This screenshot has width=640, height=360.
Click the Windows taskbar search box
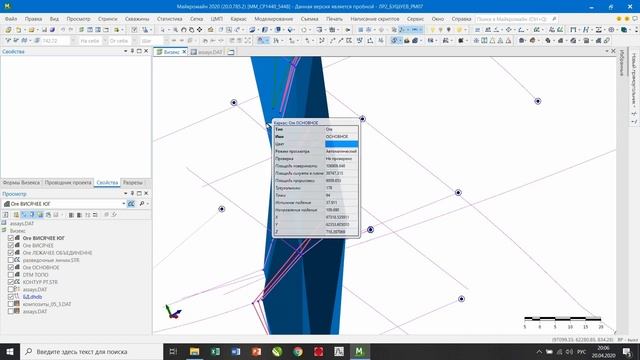tap(91, 351)
